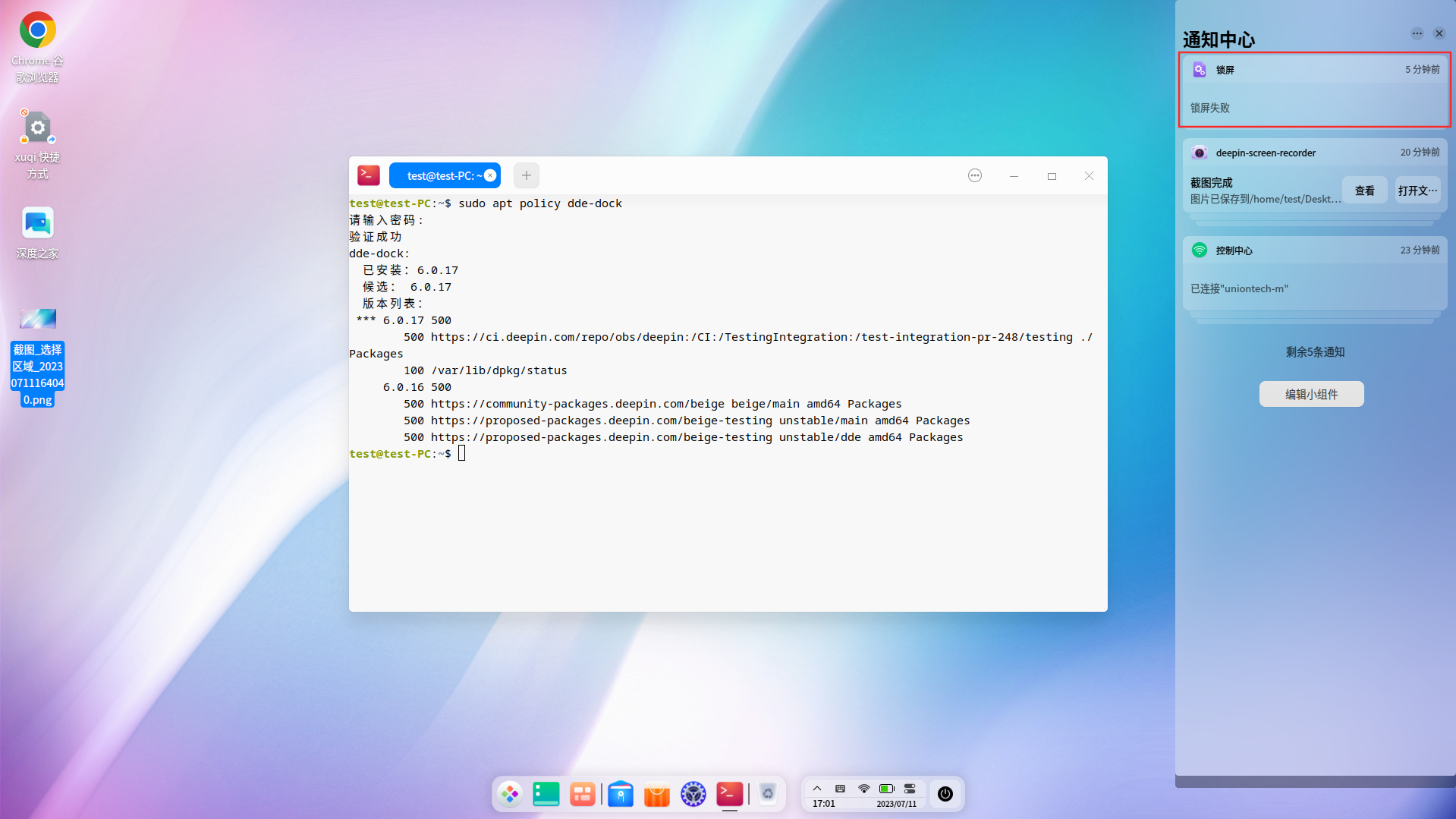This screenshot has height=819, width=1456.
Task: Open the terminal options ellipsis menu
Action: (974, 175)
